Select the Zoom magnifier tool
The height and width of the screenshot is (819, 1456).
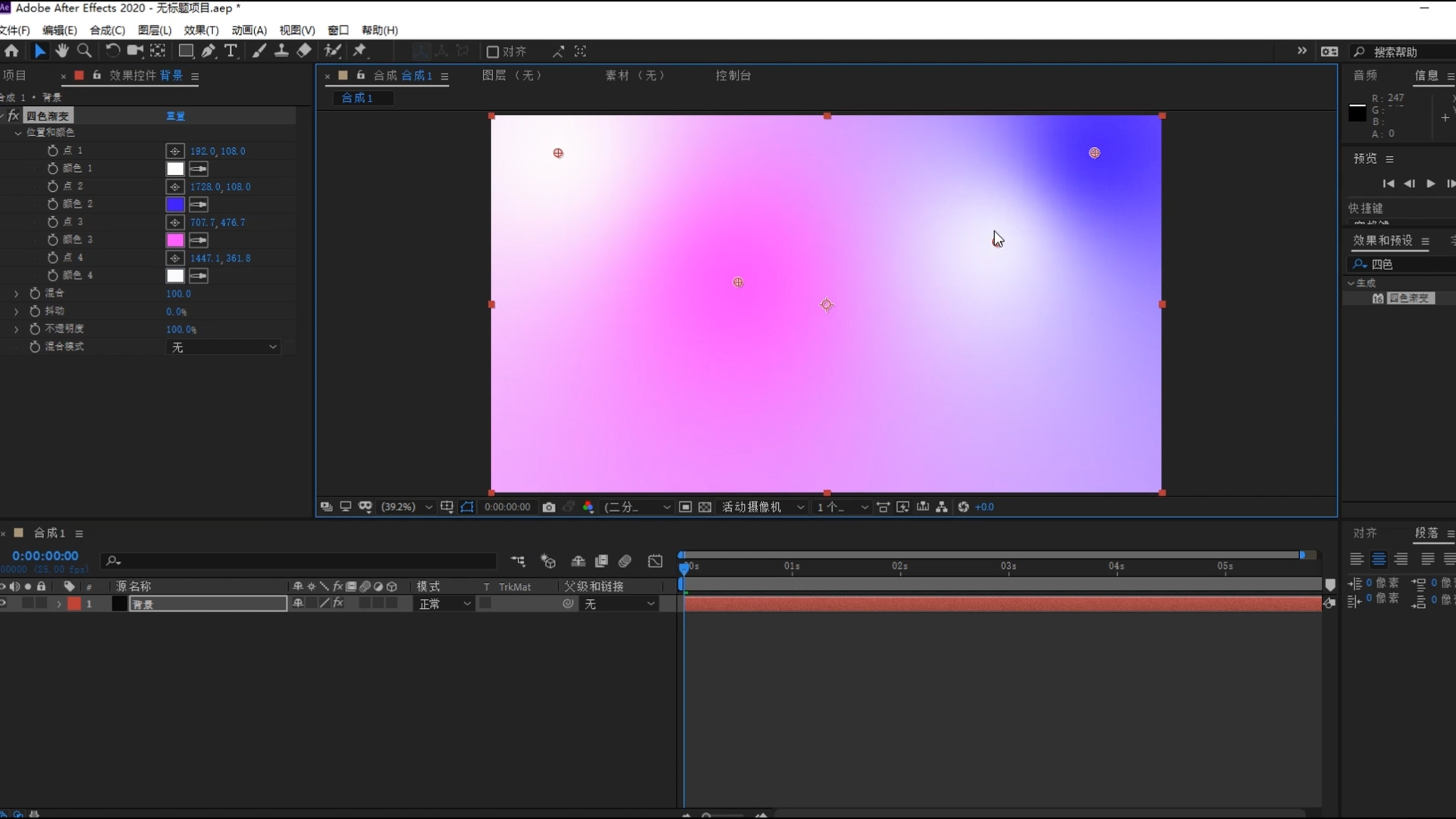(84, 51)
